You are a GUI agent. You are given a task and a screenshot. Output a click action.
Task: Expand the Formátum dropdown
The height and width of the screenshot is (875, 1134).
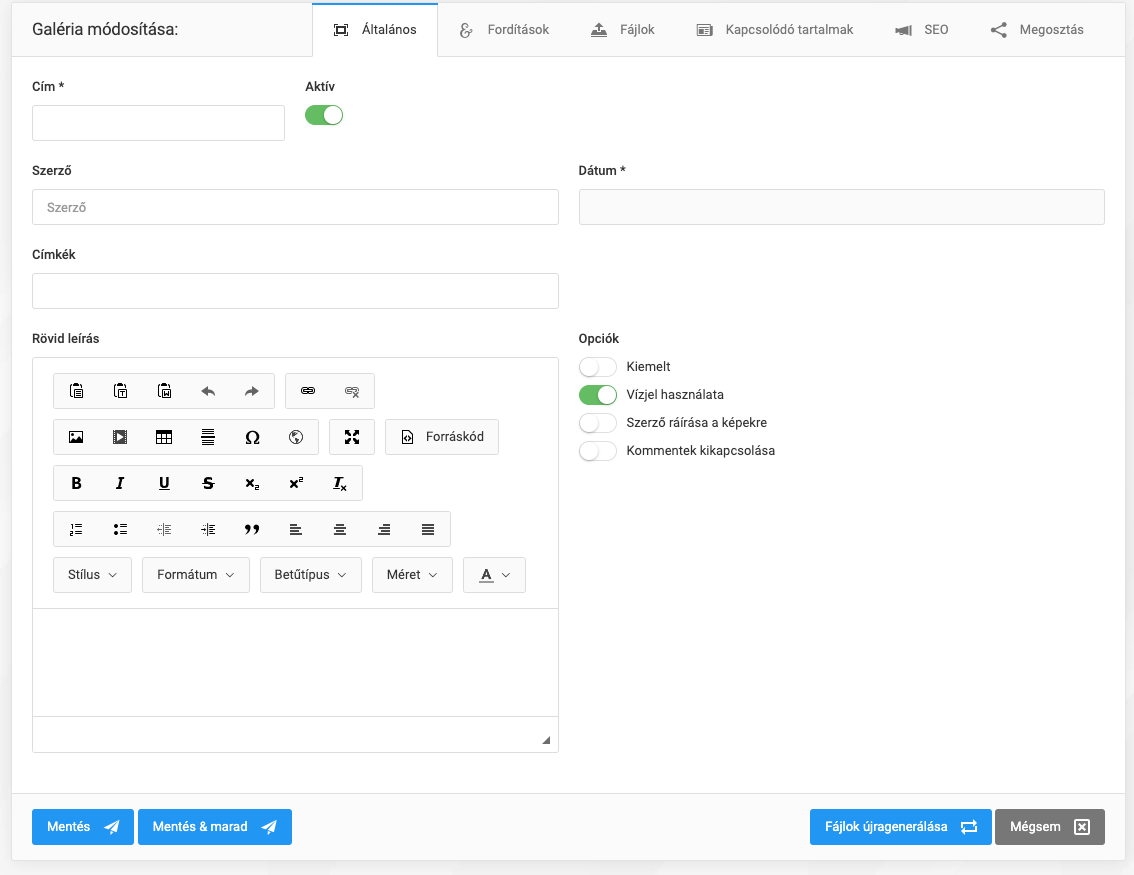click(196, 575)
